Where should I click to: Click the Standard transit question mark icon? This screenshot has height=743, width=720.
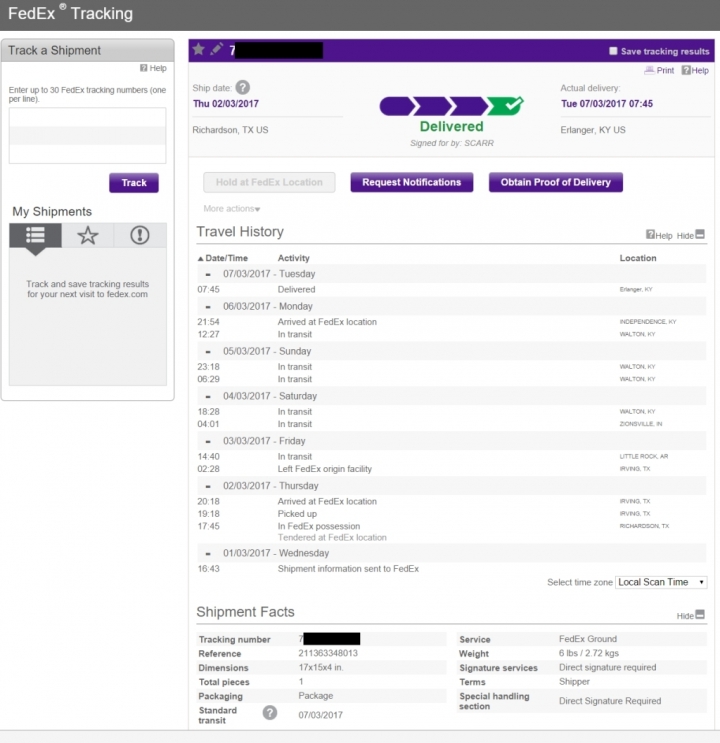[270, 713]
